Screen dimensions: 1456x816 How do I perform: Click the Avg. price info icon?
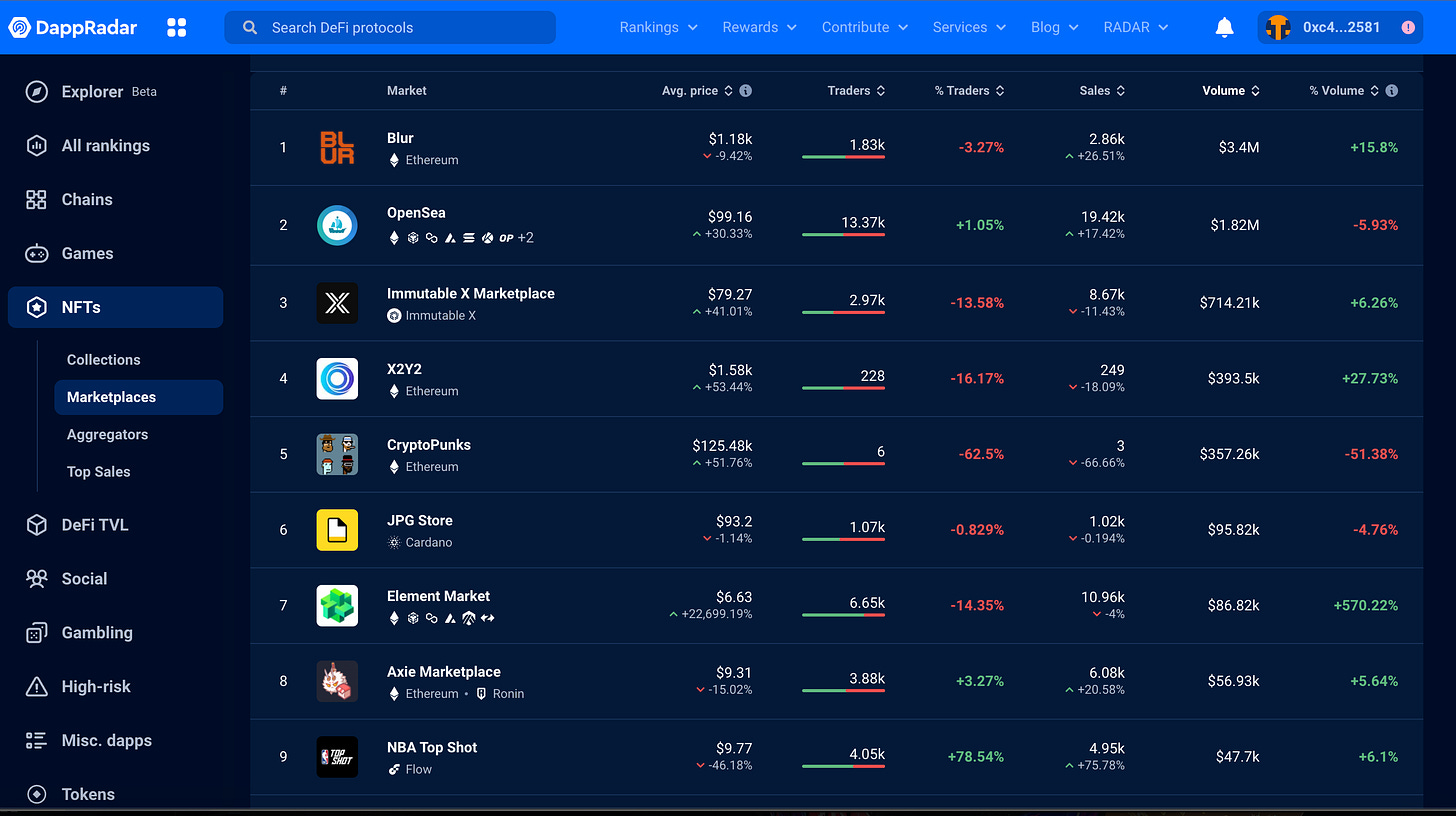746,91
